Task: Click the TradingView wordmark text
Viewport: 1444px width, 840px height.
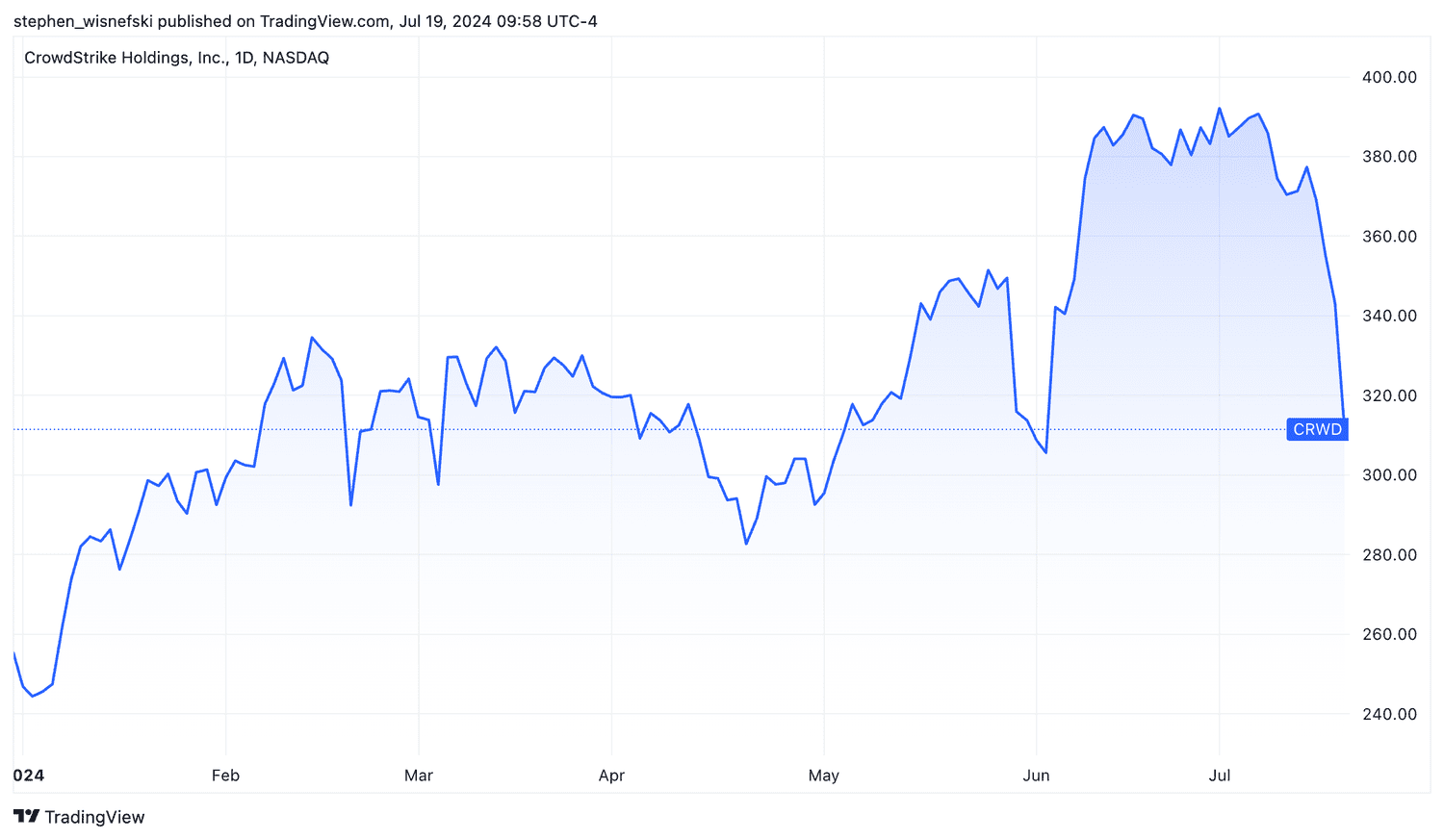Action: [94, 817]
